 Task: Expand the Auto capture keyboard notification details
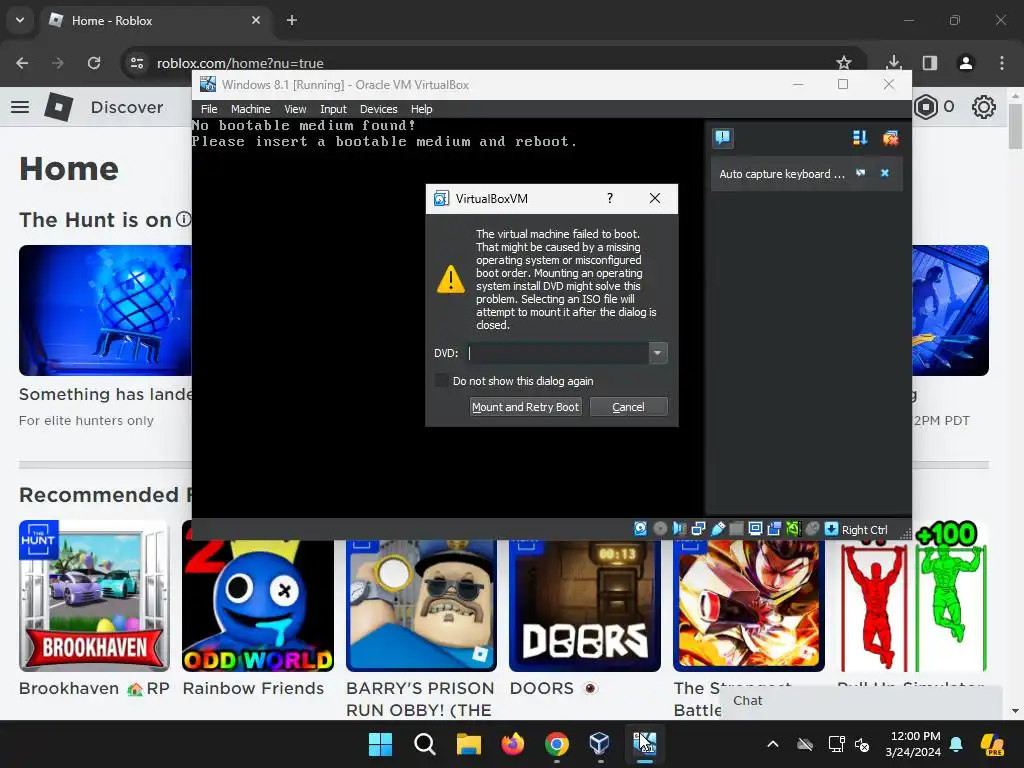(x=861, y=173)
